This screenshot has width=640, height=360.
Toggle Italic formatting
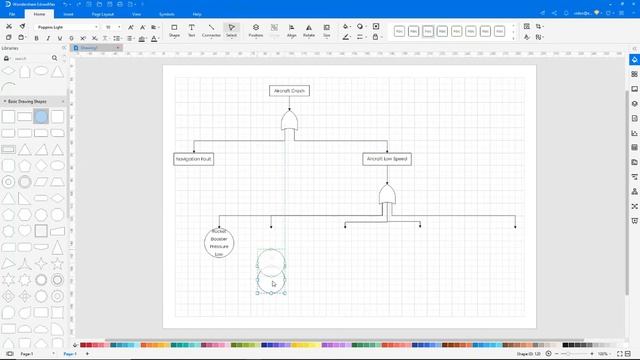(48, 38)
